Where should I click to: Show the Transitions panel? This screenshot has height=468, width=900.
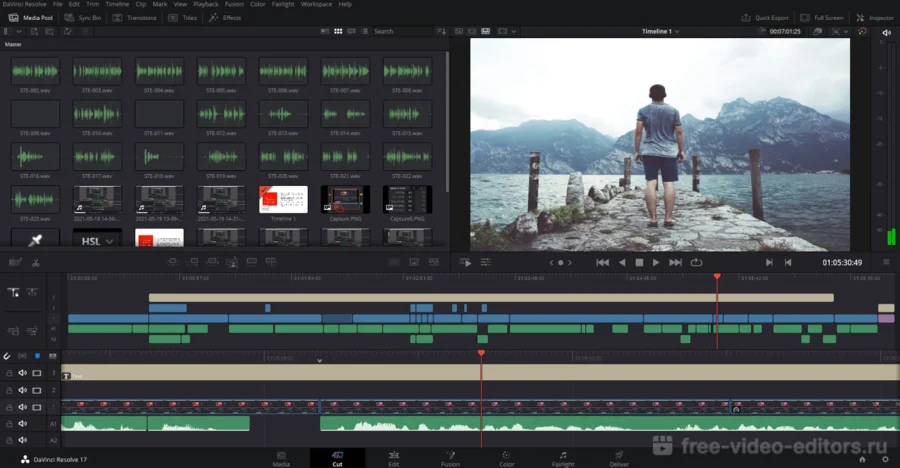pos(135,18)
